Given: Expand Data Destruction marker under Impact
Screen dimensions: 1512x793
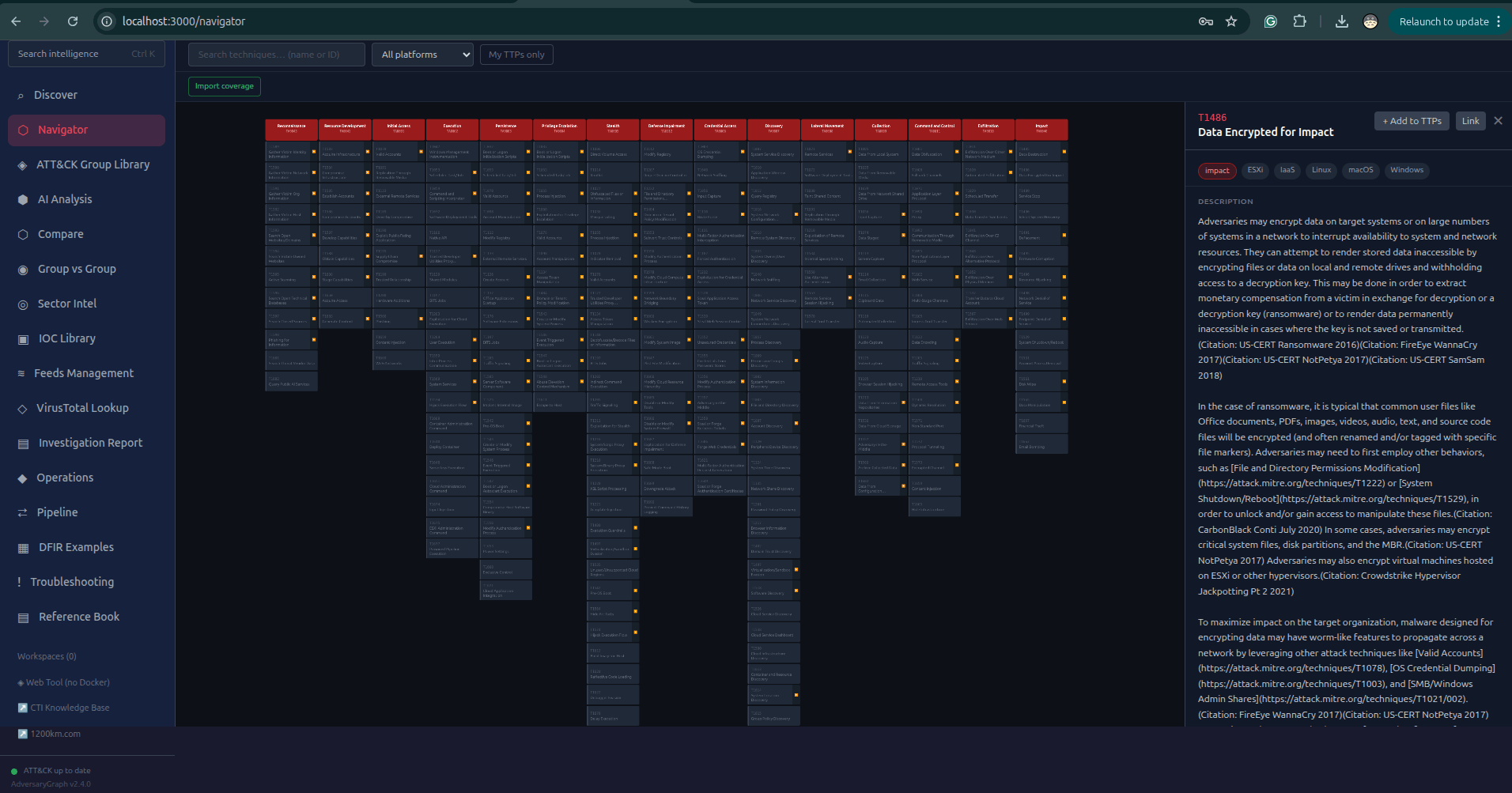Looking at the screenshot, I should tap(1064, 152).
